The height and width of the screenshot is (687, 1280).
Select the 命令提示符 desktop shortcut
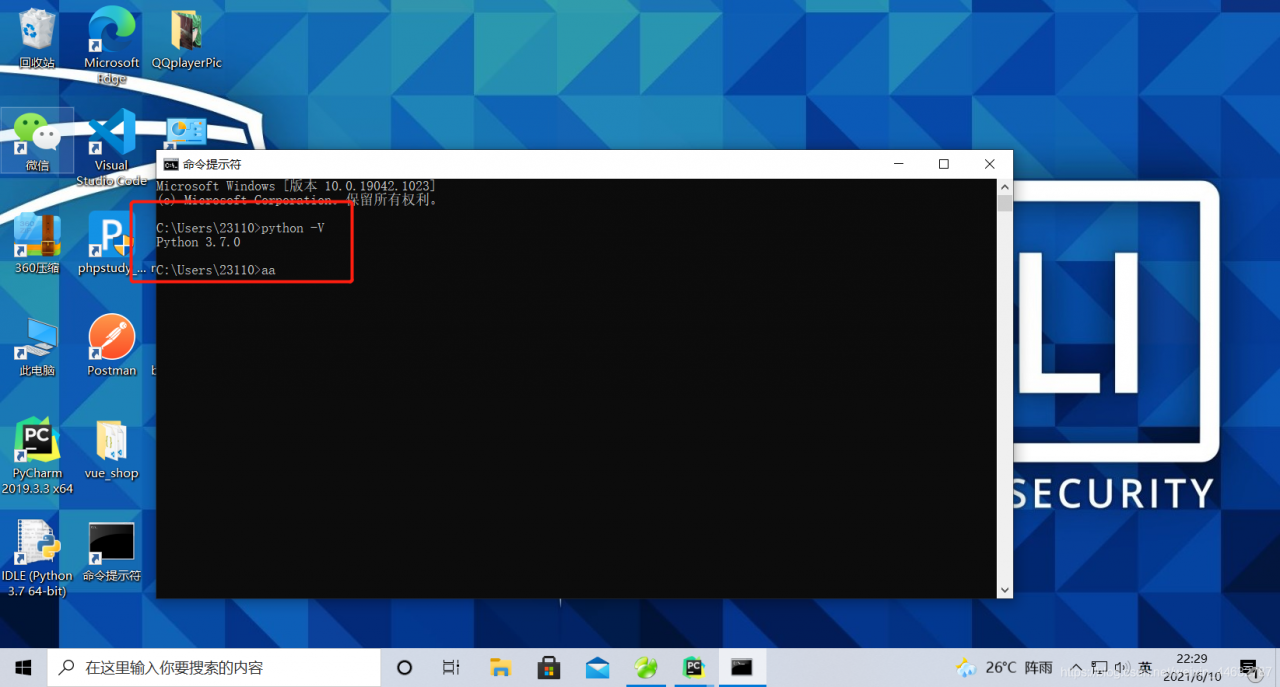click(112, 552)
